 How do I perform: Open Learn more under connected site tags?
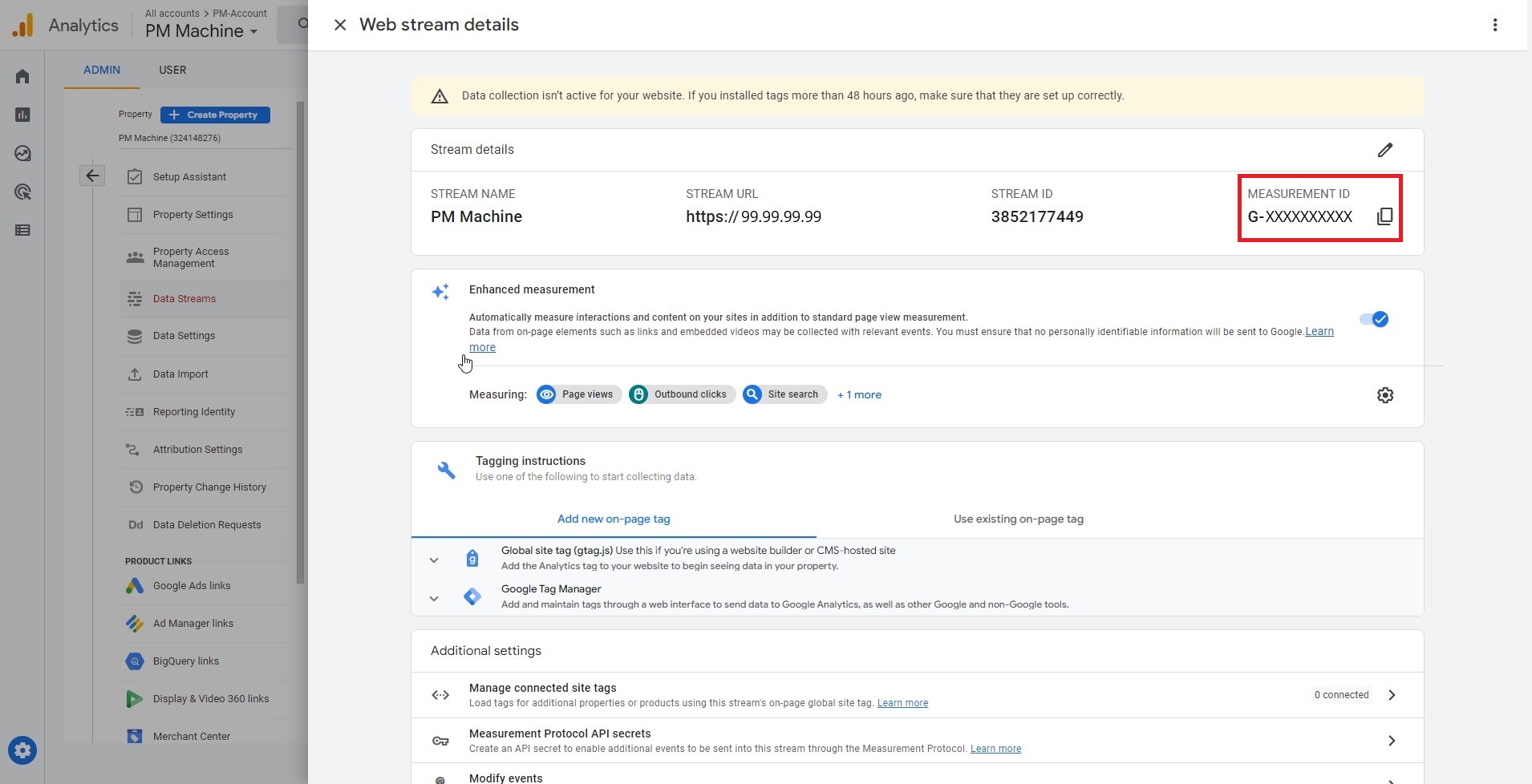902,703
